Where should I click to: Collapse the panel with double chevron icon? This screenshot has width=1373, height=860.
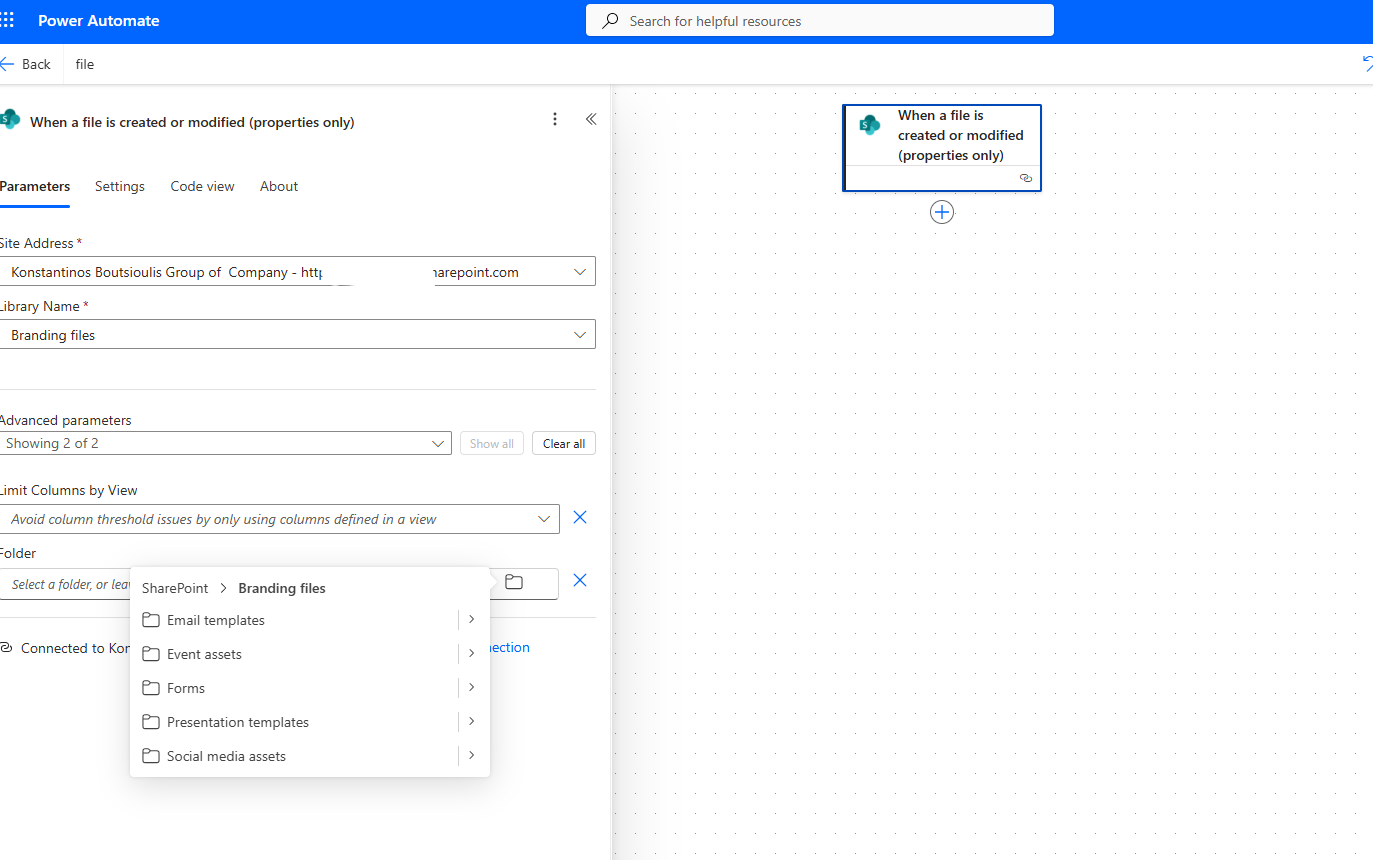coord(591,120)
